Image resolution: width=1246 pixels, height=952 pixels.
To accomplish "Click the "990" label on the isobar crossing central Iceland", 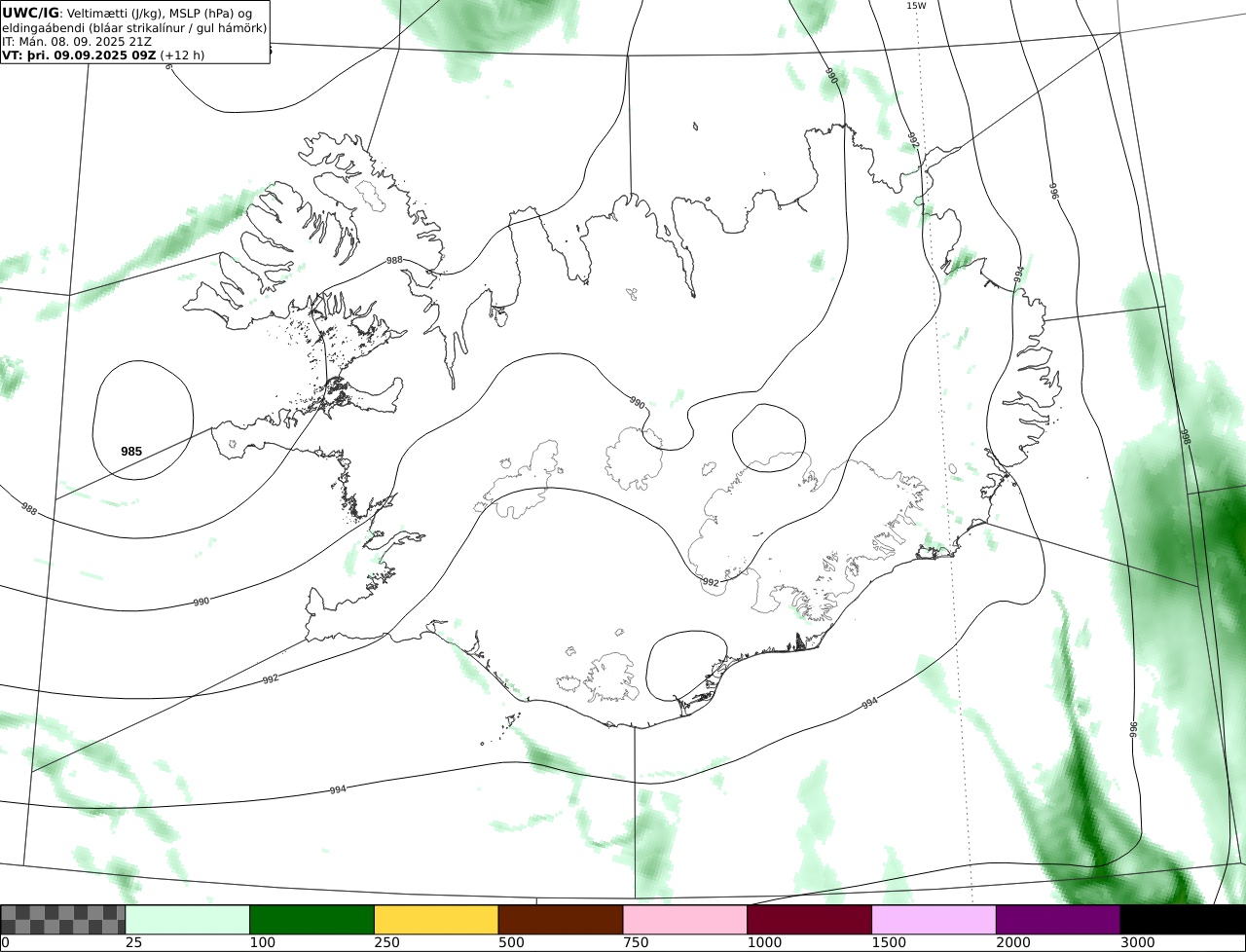I will (x=637, y=402).
